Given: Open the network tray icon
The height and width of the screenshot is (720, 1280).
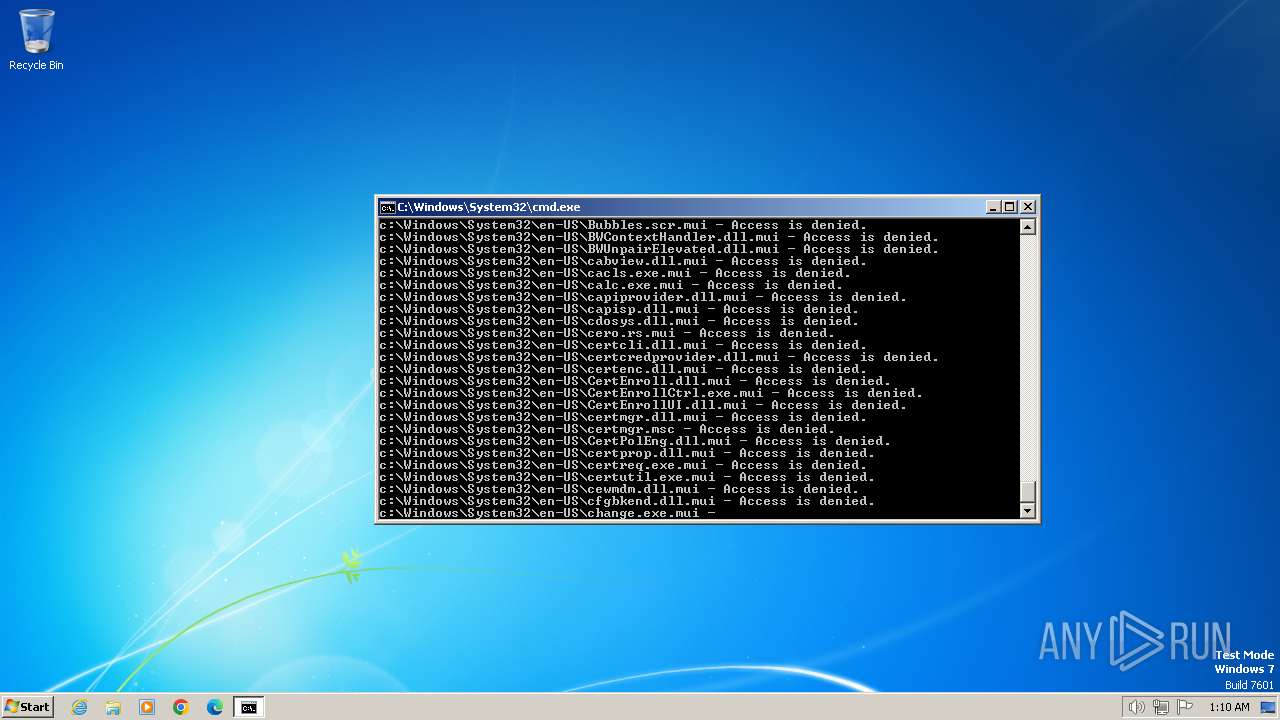Looking at the screenshot, I should click(x=1161, y=707).
